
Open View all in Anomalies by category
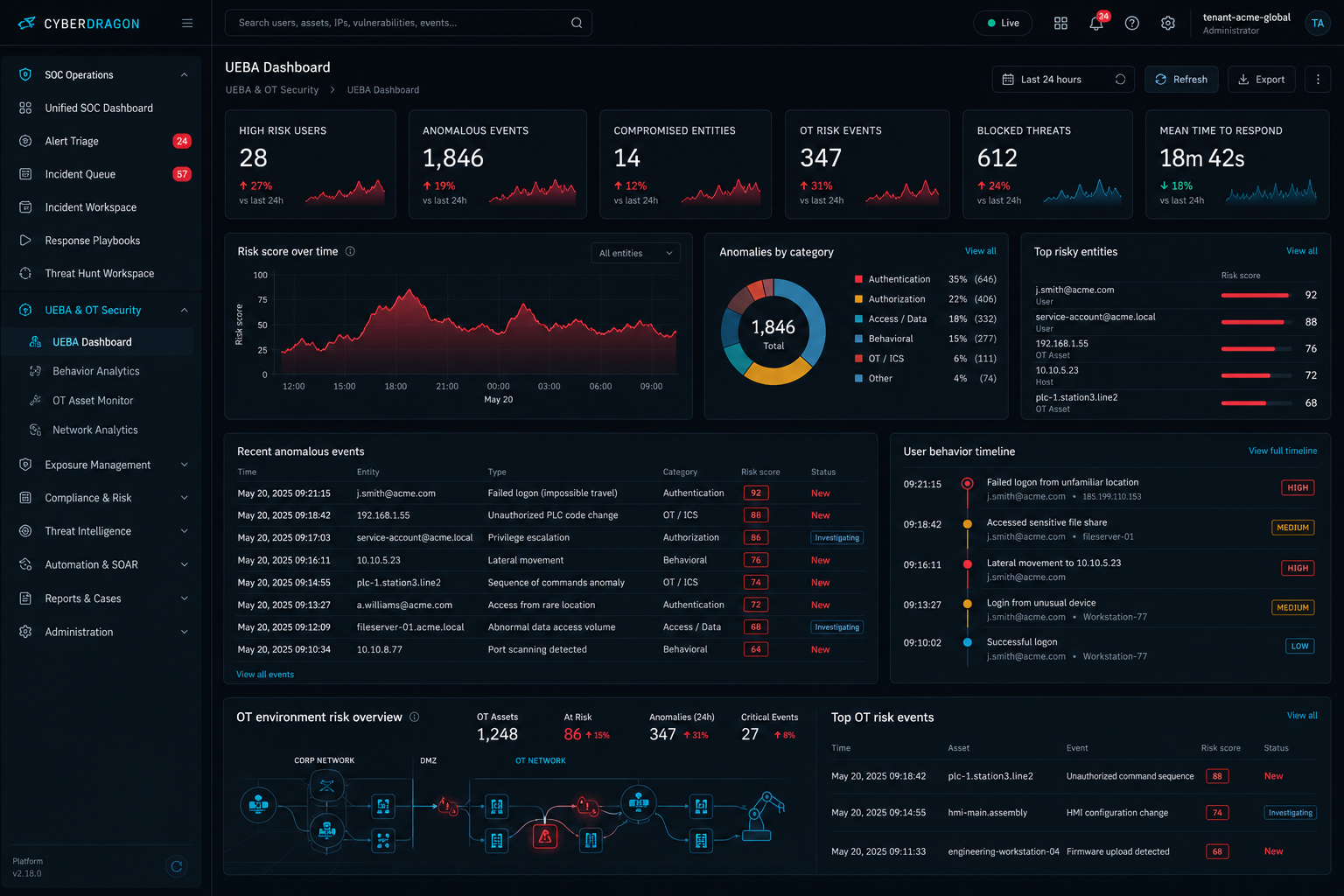[x=980, y=251]
